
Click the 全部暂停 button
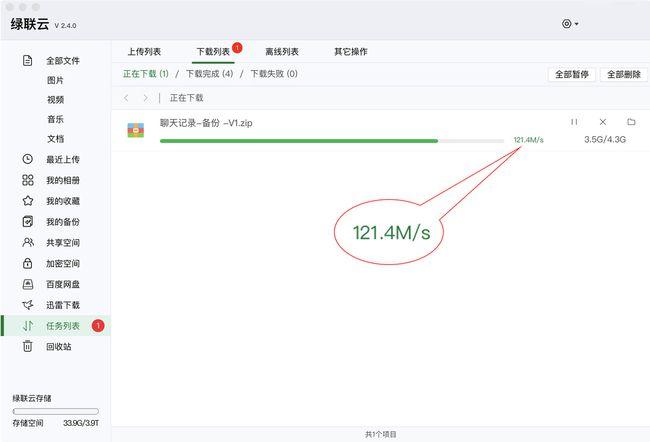(x=572, y=75)
